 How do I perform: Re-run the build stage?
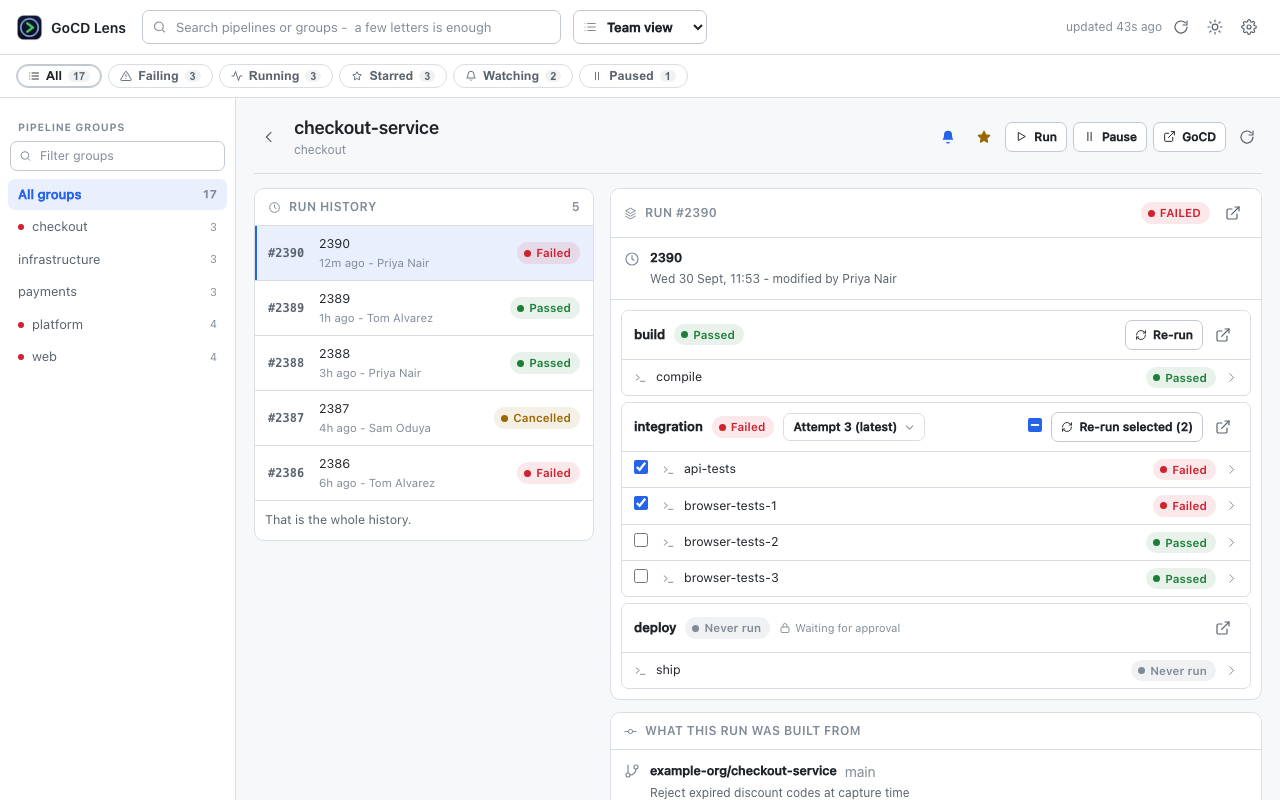[x=1164, y=335]
